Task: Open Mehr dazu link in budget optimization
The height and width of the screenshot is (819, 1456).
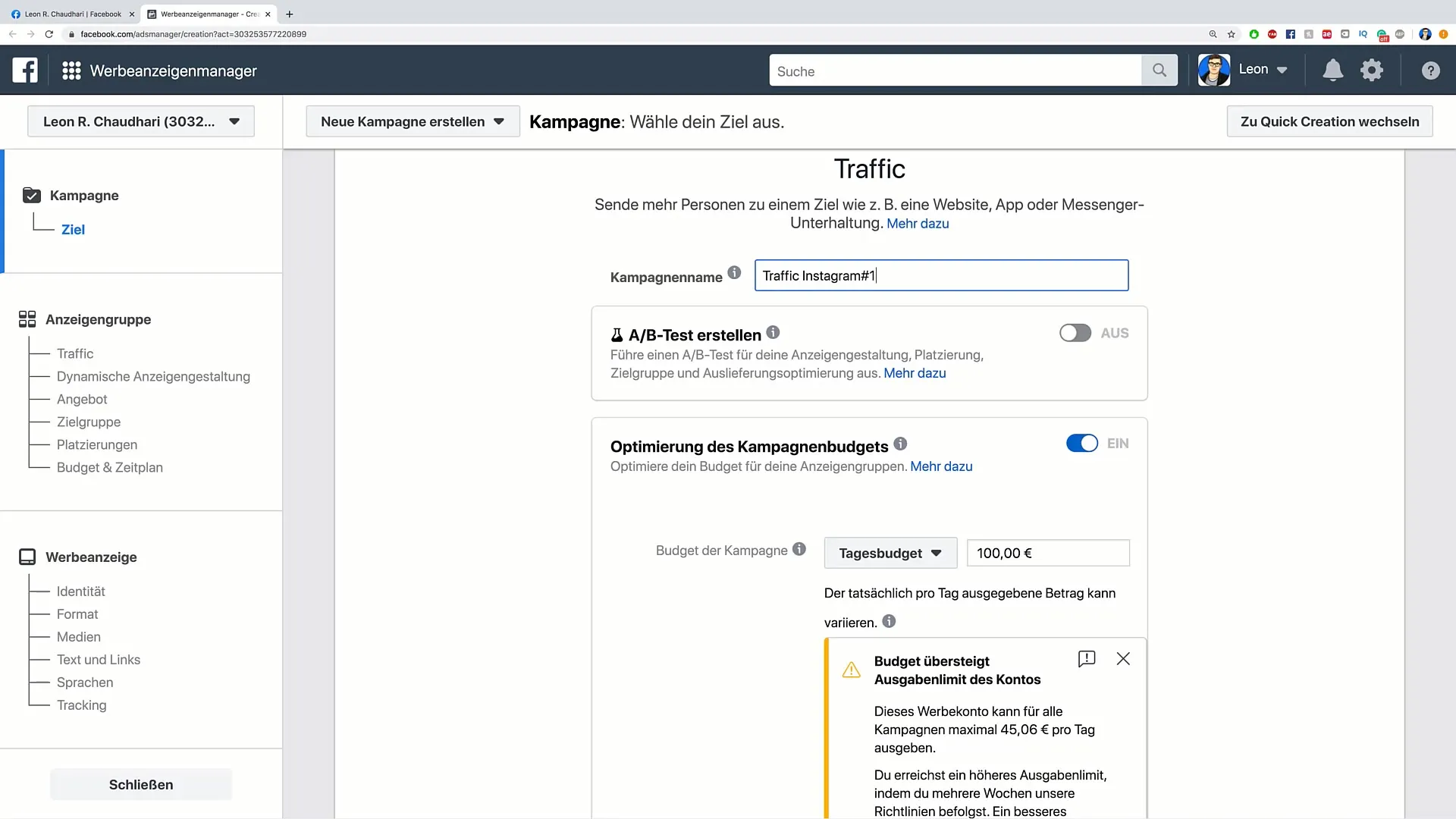Action: click(941, 466)
